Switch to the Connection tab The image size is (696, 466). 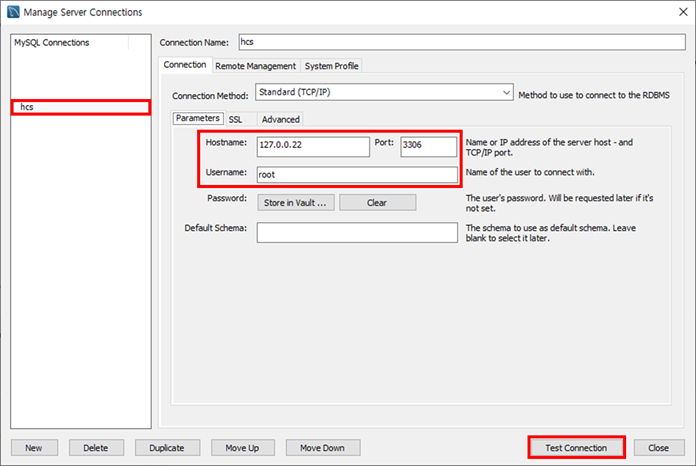185,65
